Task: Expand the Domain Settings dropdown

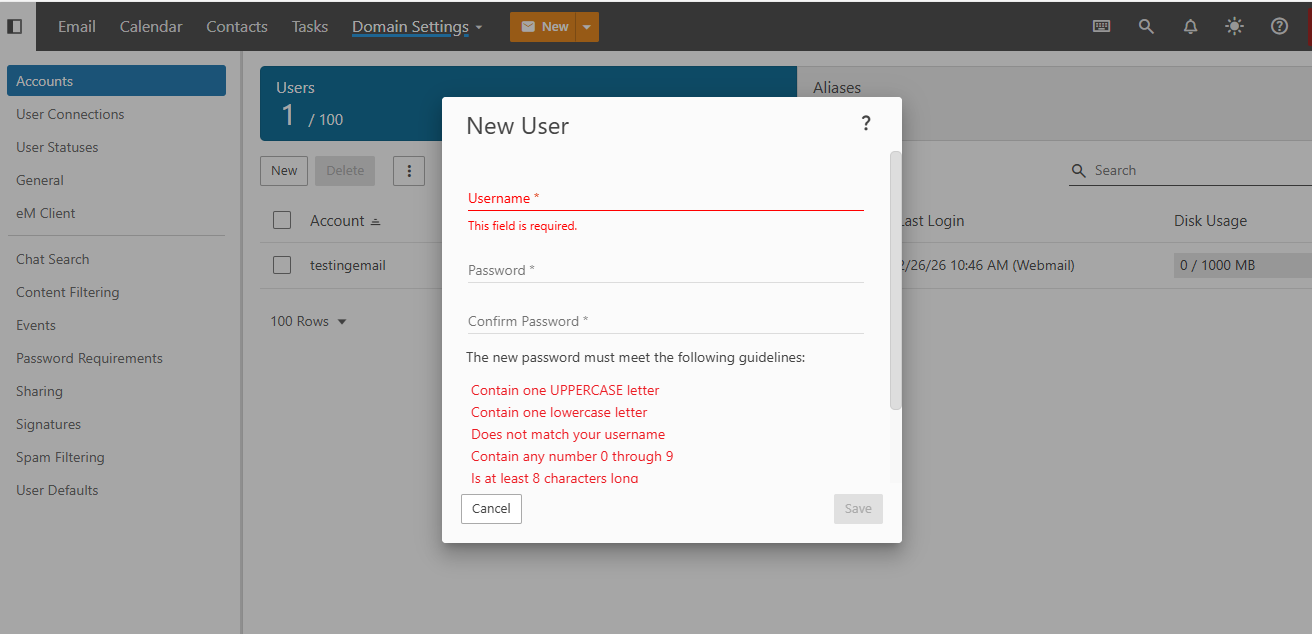Action: (417, 27)
